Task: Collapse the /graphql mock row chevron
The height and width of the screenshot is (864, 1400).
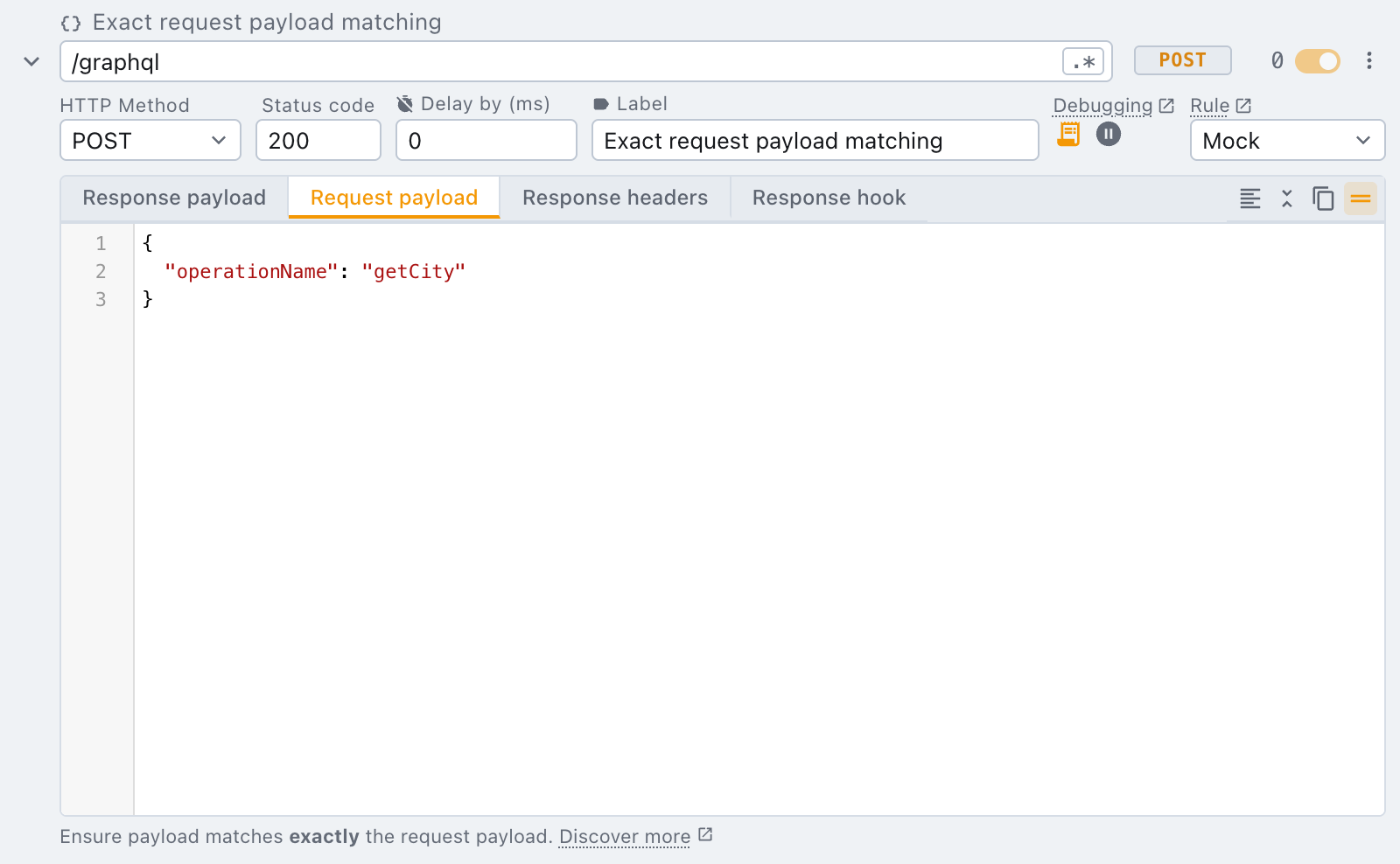Action: [31, 61]
